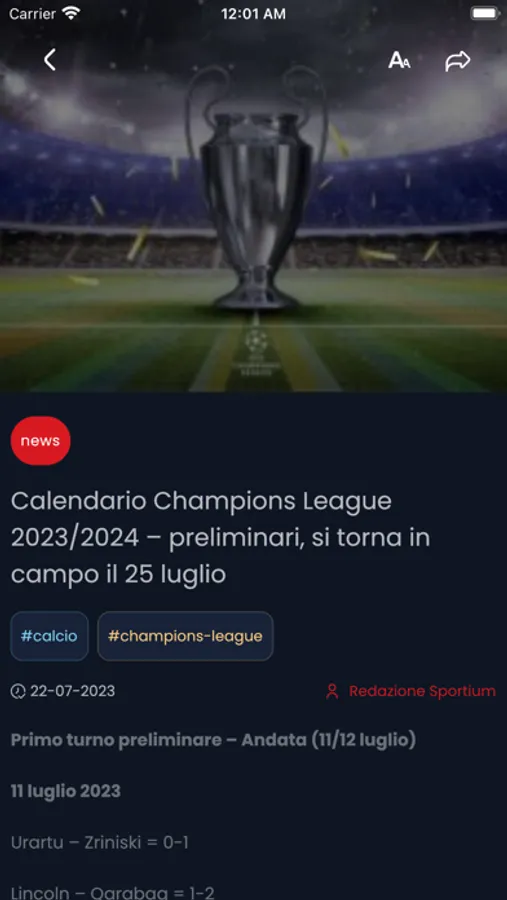The width and height of the screenshot is (507, 900).
Task: Select the red news category badge
Action: click(x=40, y=441)
